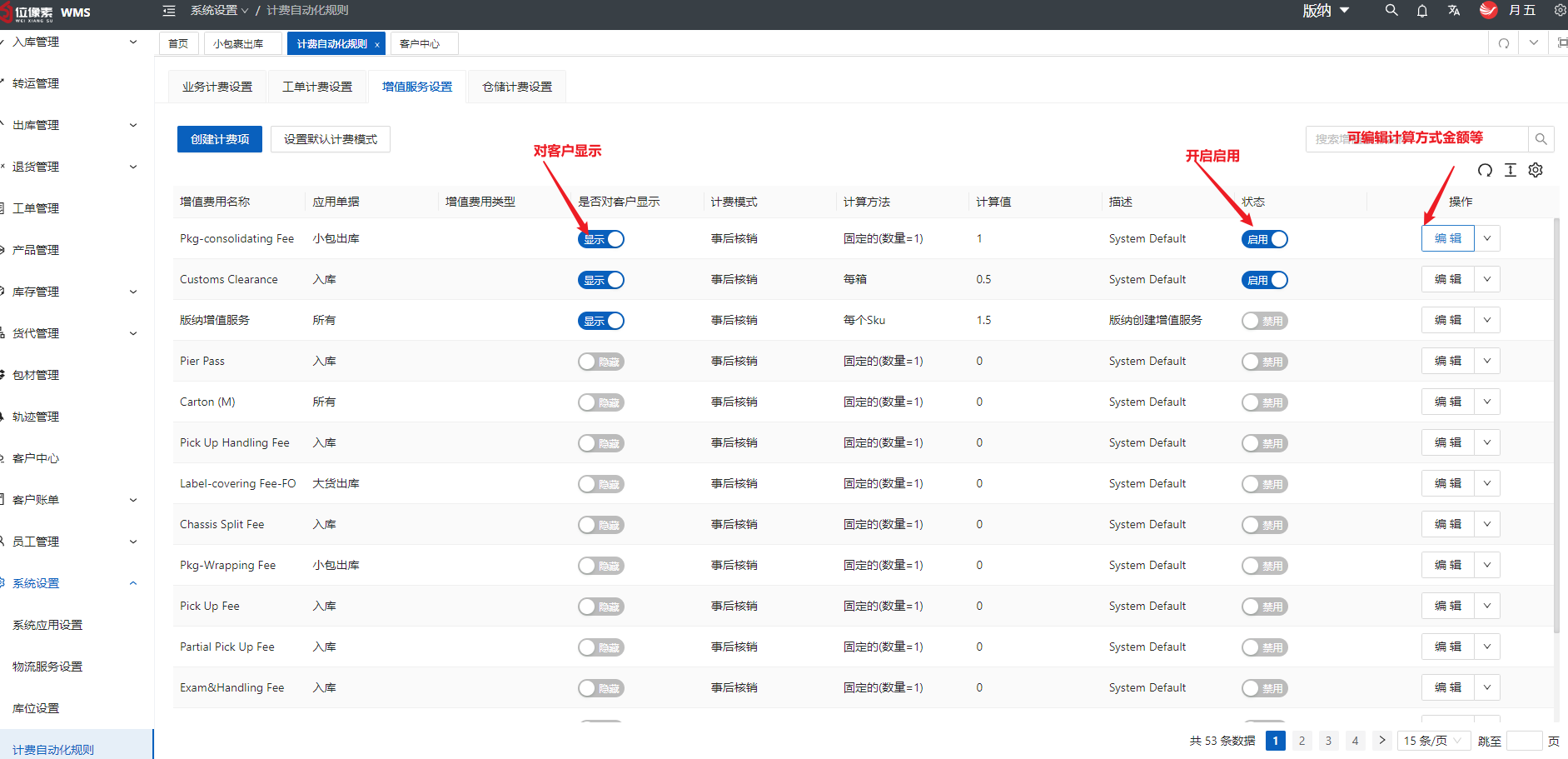Open the 首页 page tab
This screenshot has height=759, width=1568.
coord(178,44)
